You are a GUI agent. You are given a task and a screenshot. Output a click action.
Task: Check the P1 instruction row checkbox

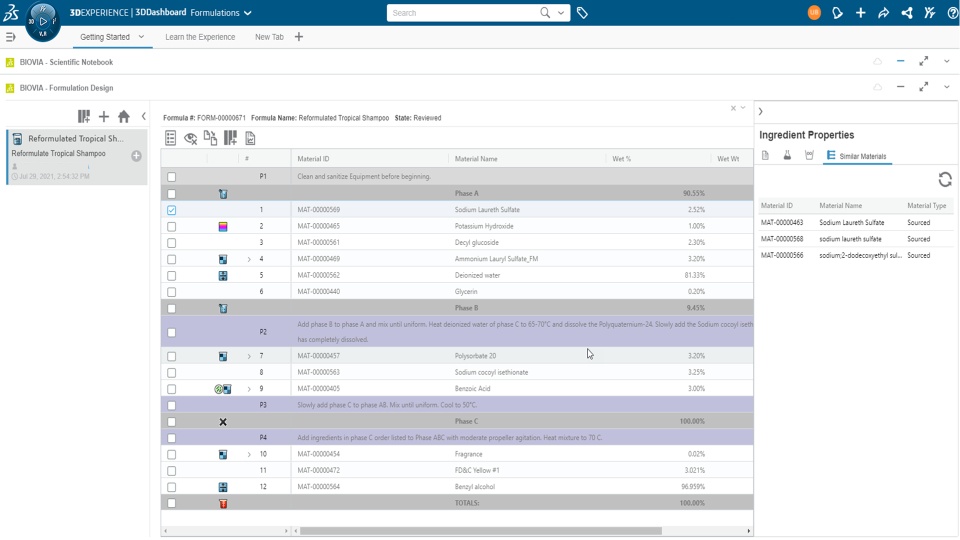click(171, 177)
